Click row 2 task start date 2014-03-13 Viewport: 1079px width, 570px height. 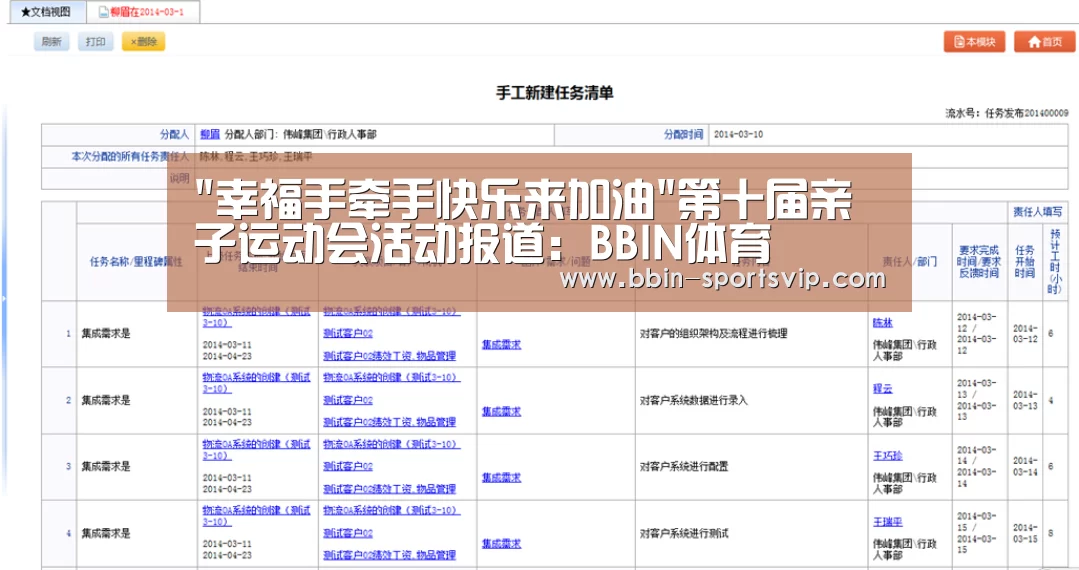1025,400
